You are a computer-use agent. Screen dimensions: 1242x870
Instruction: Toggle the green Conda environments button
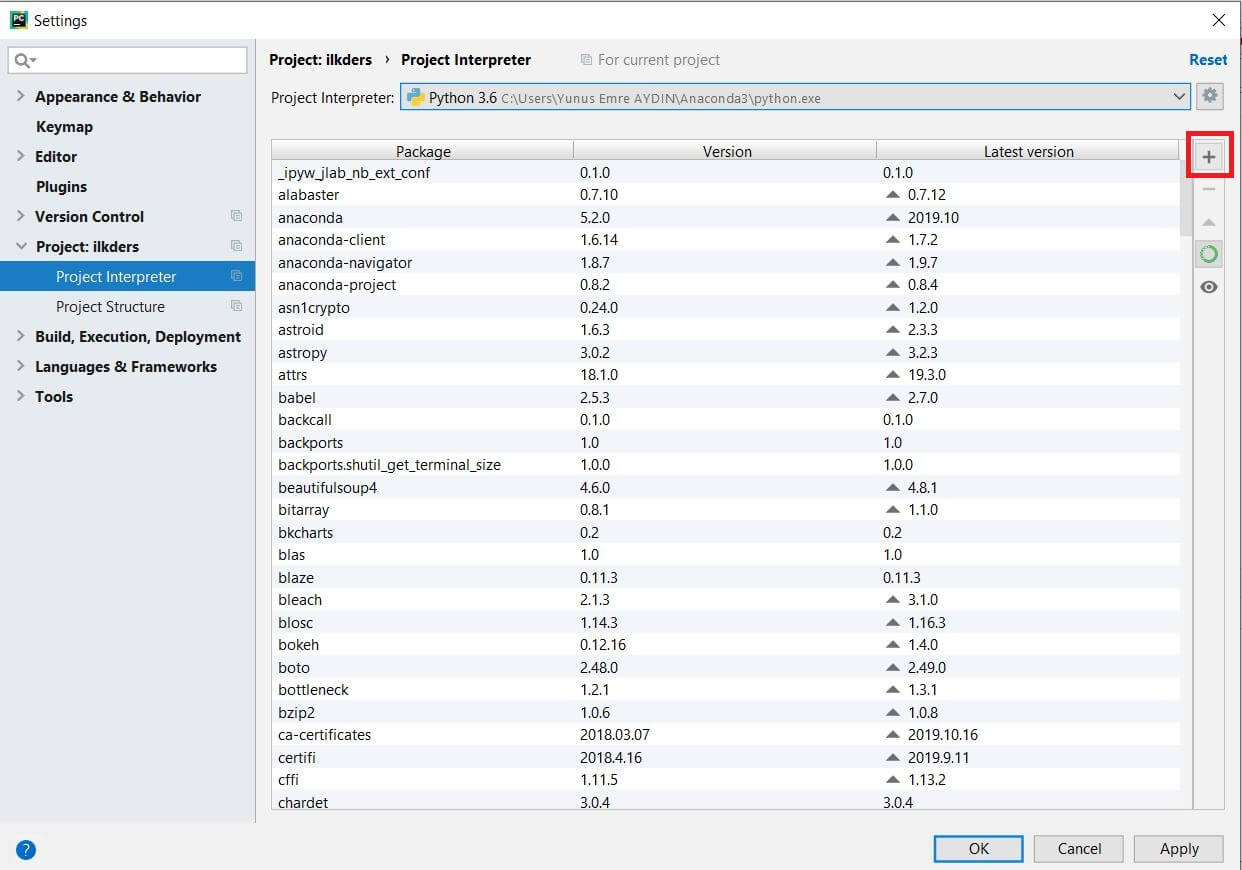(1209, 254)
